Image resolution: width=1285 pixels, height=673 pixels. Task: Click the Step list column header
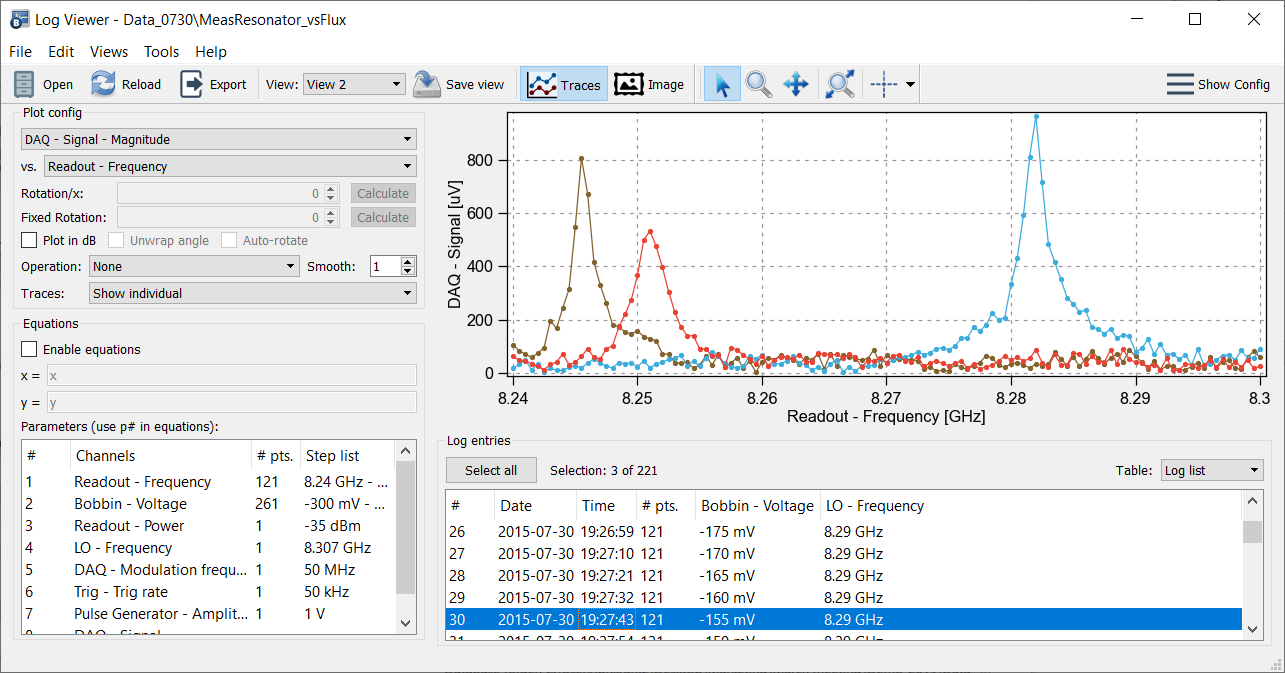[x=348, y=456]
